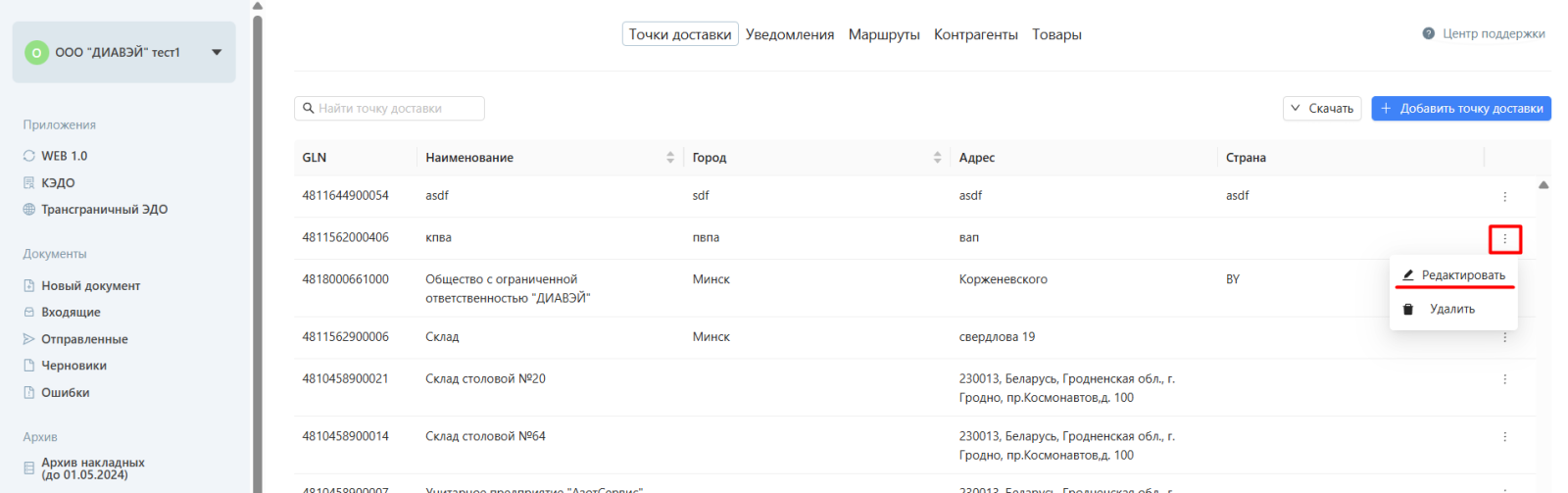Open three-dot menu for the asdf row
The width and height of the screenshot is (1568, 493).
pos(1504,196)
